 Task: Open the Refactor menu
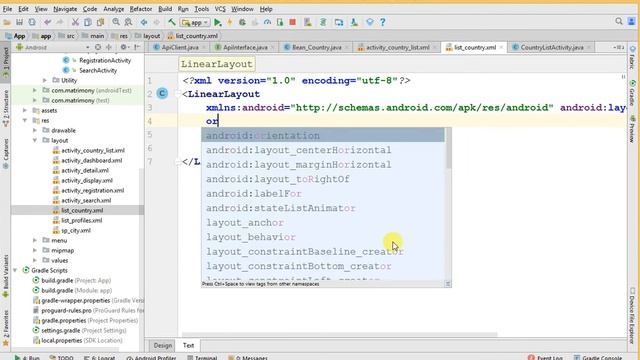click(x=141, y=9)
